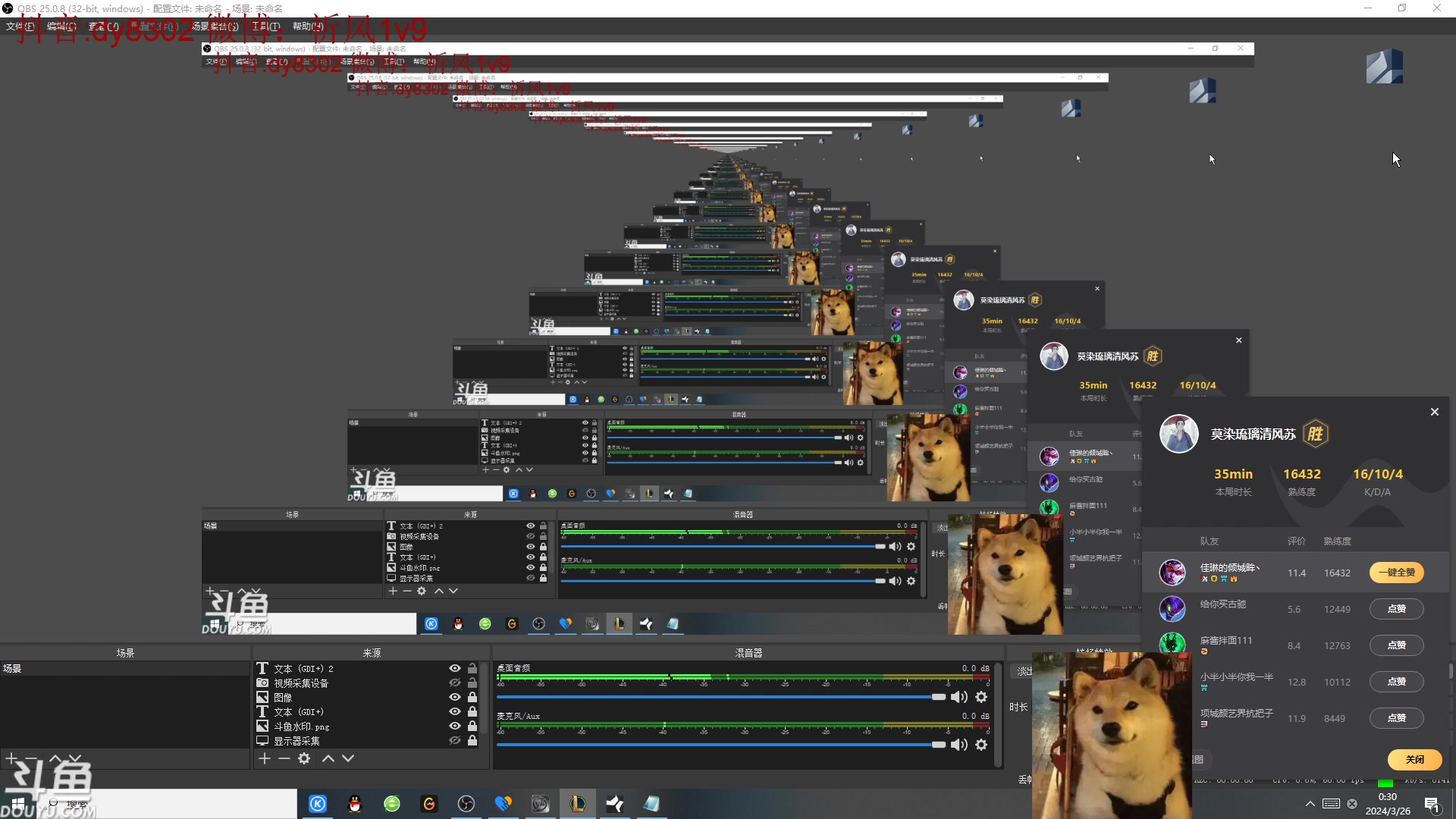Click the keyboard icon in system tray

[x=1331, y=804]
